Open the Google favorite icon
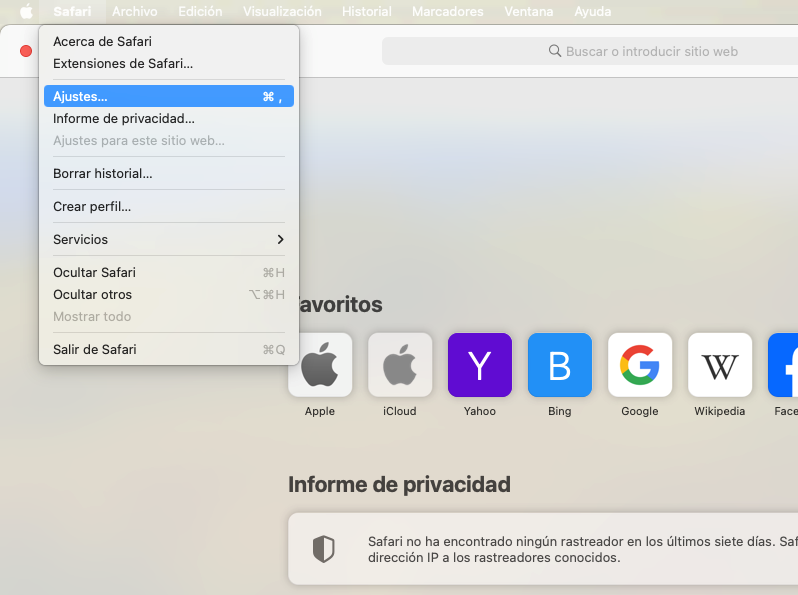798x595 pixels. tap(640, 365)
